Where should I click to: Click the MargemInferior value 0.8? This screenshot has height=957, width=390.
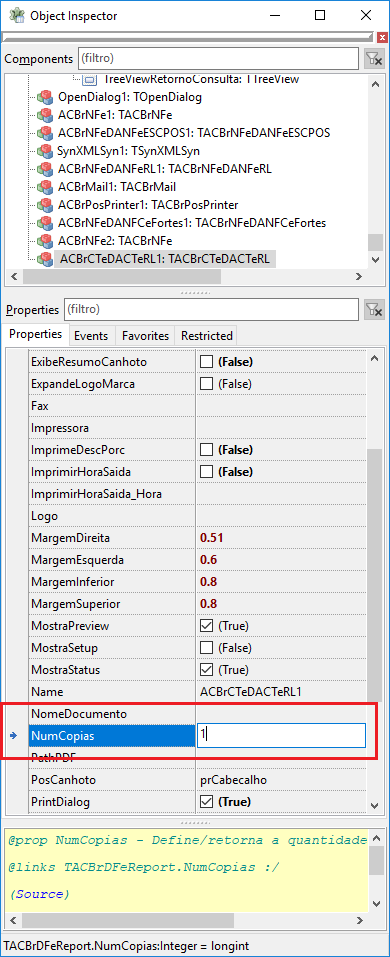pyautogui.click(x=209, y=582)
